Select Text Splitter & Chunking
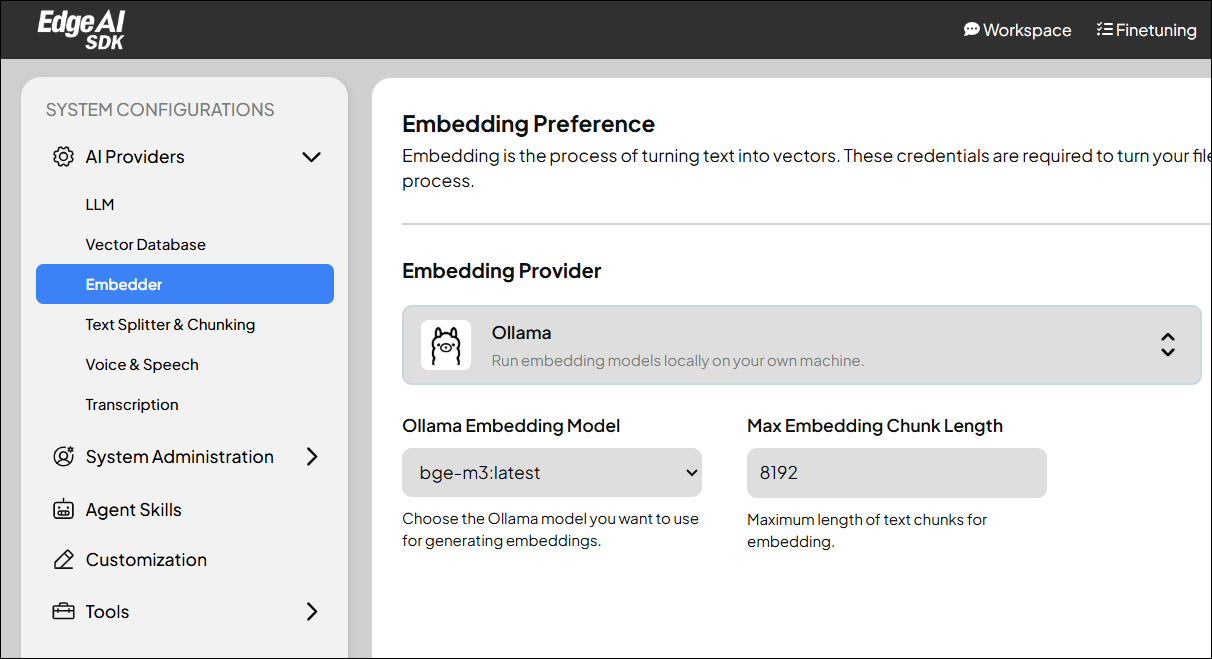This screenshot has height=659, width=1212. coord(170,324)
